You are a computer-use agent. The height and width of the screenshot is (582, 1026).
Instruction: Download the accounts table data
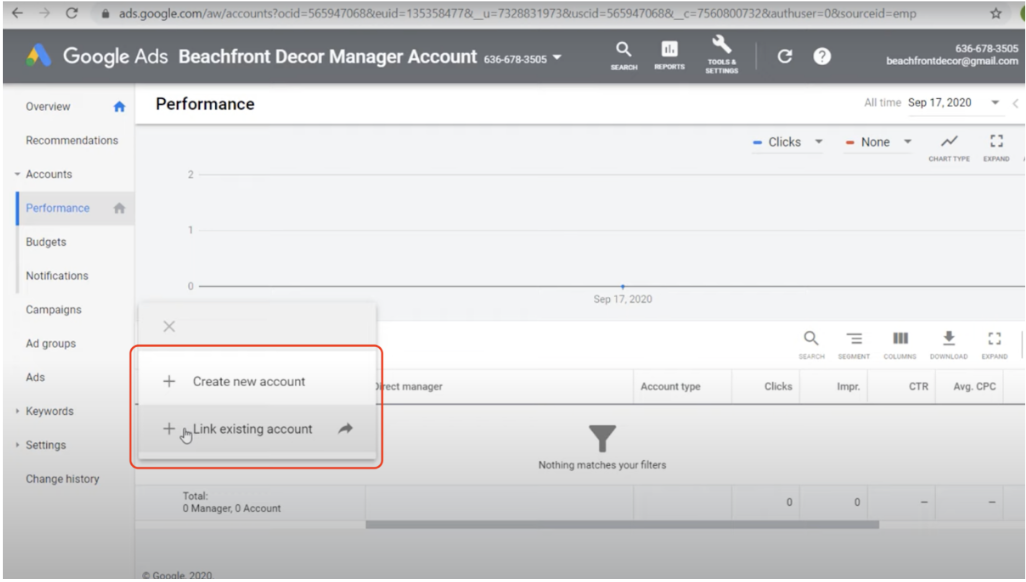point(948,343)
